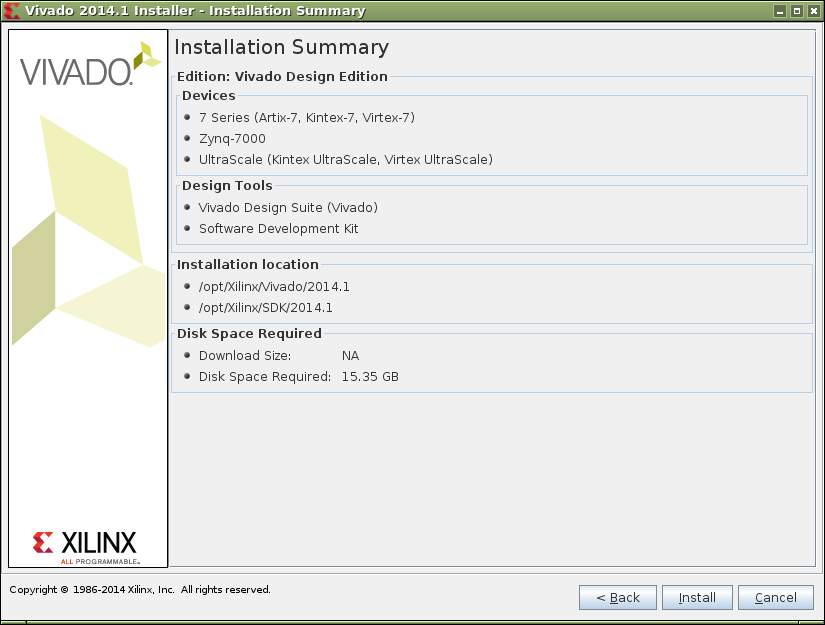Close the installer window
Image resolution: width=825 pixels, height=625 pixels.
coord(813,11)
